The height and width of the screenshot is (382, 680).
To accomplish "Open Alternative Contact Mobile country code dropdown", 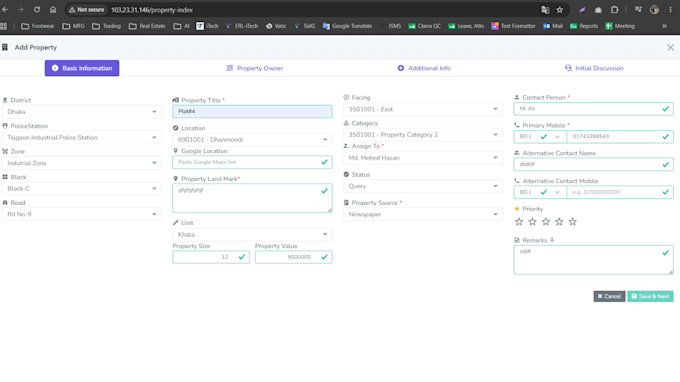I will pyautogui.click(x=540, y=192).
